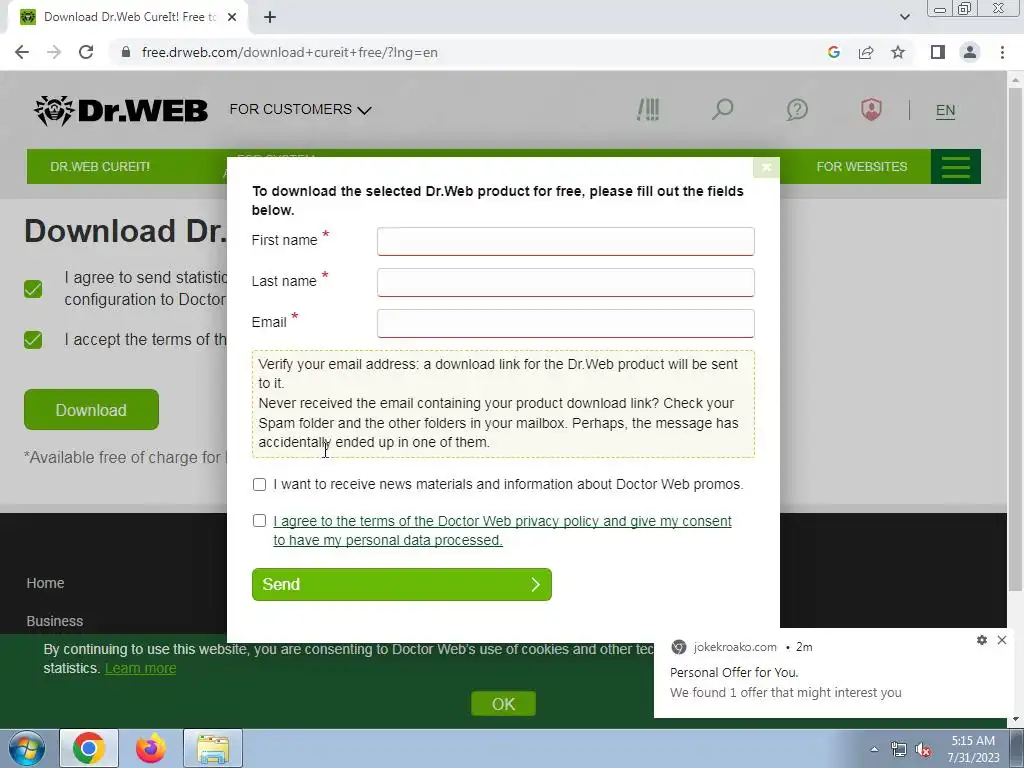Open notification settings gear icon
Image resolution: width=1024 pixels, height=768 pixels.
click(x=982, y=640)
